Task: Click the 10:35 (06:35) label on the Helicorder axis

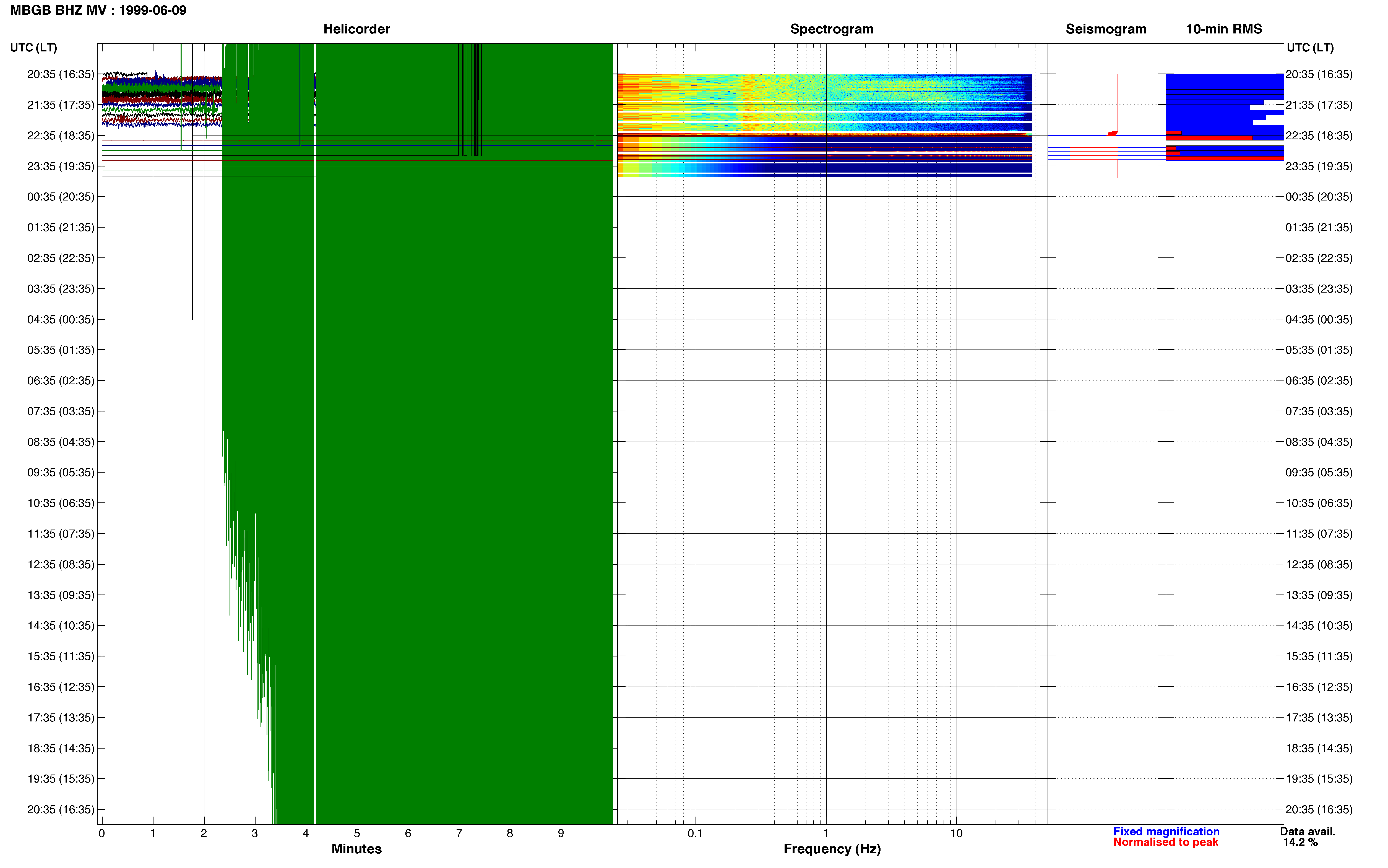Action: click(61, 503)
